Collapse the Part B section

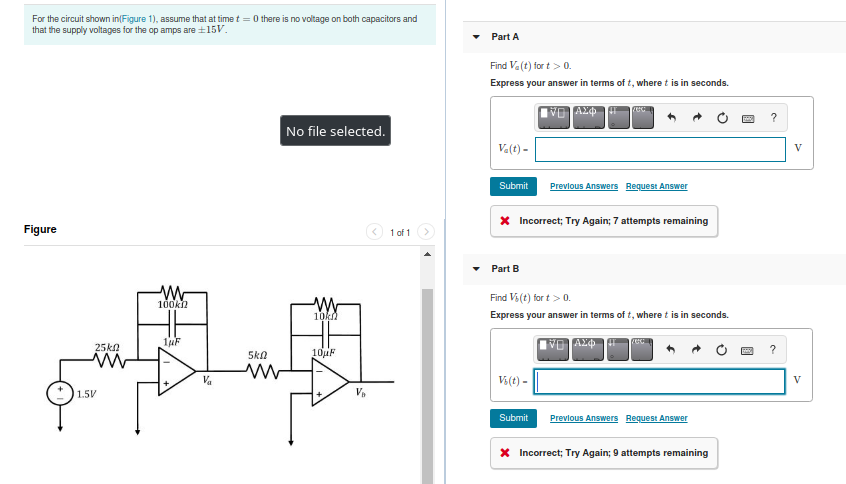pyautogui.click(x=476, y=269)
